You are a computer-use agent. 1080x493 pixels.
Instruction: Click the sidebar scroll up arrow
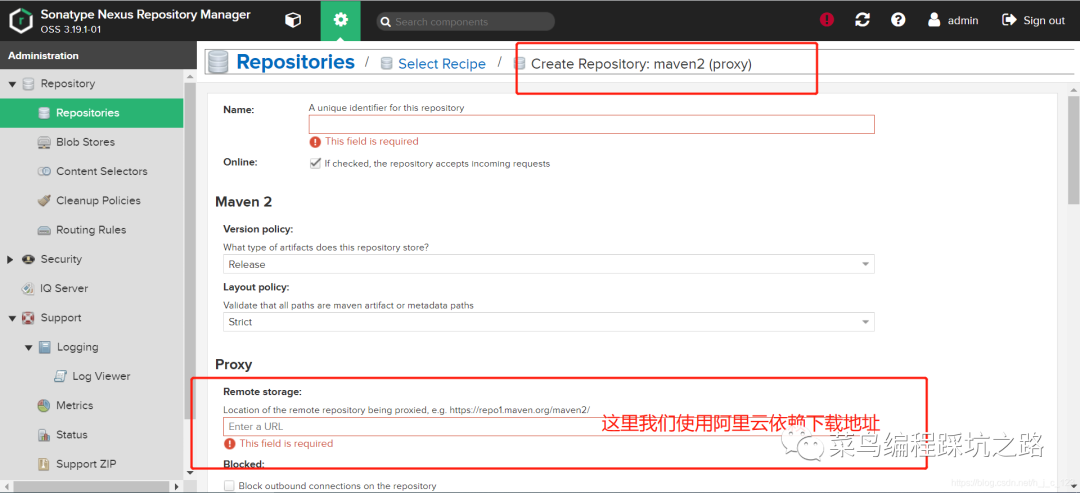(190, 76)
